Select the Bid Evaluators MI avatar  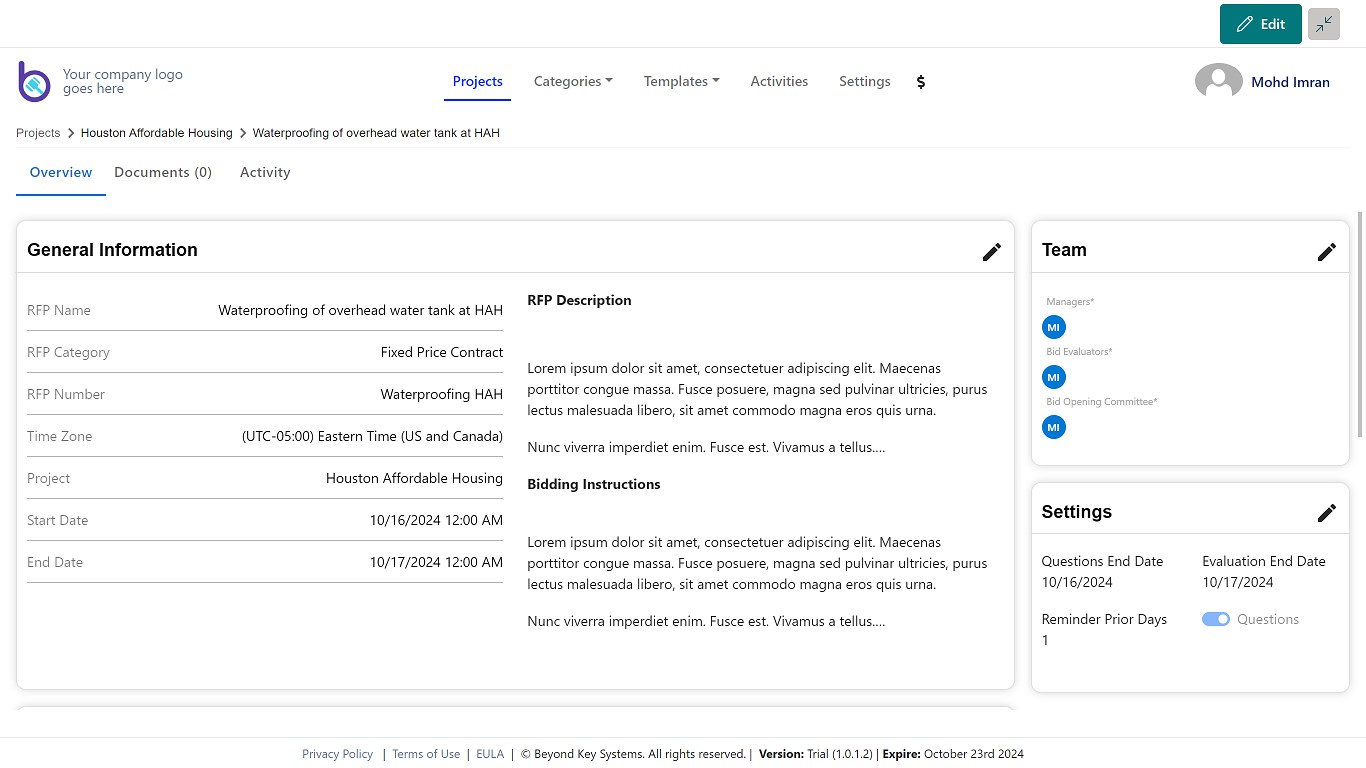tap(1053, 377)
